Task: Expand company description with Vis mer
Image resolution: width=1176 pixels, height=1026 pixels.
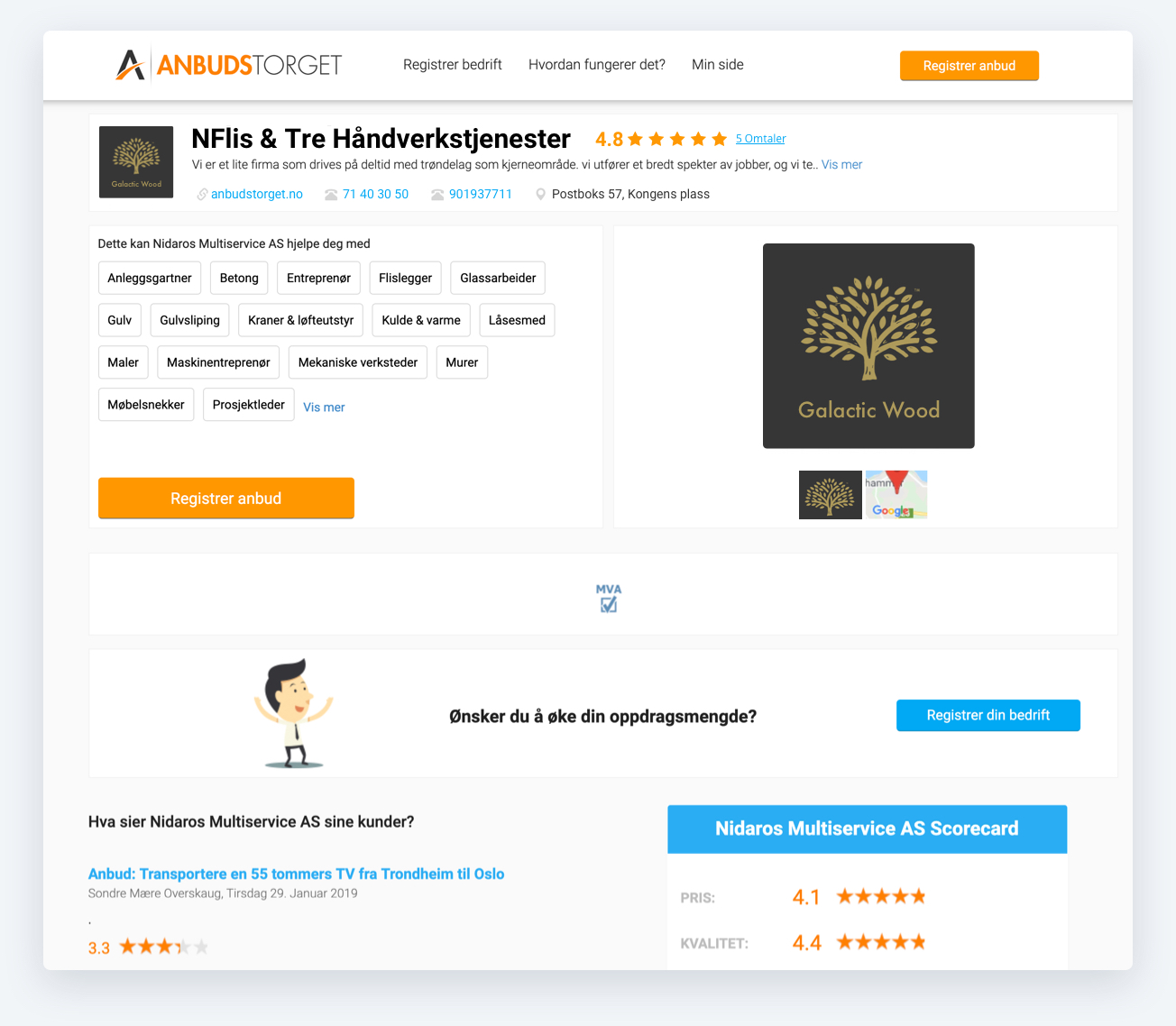Action: coord(841,165)
